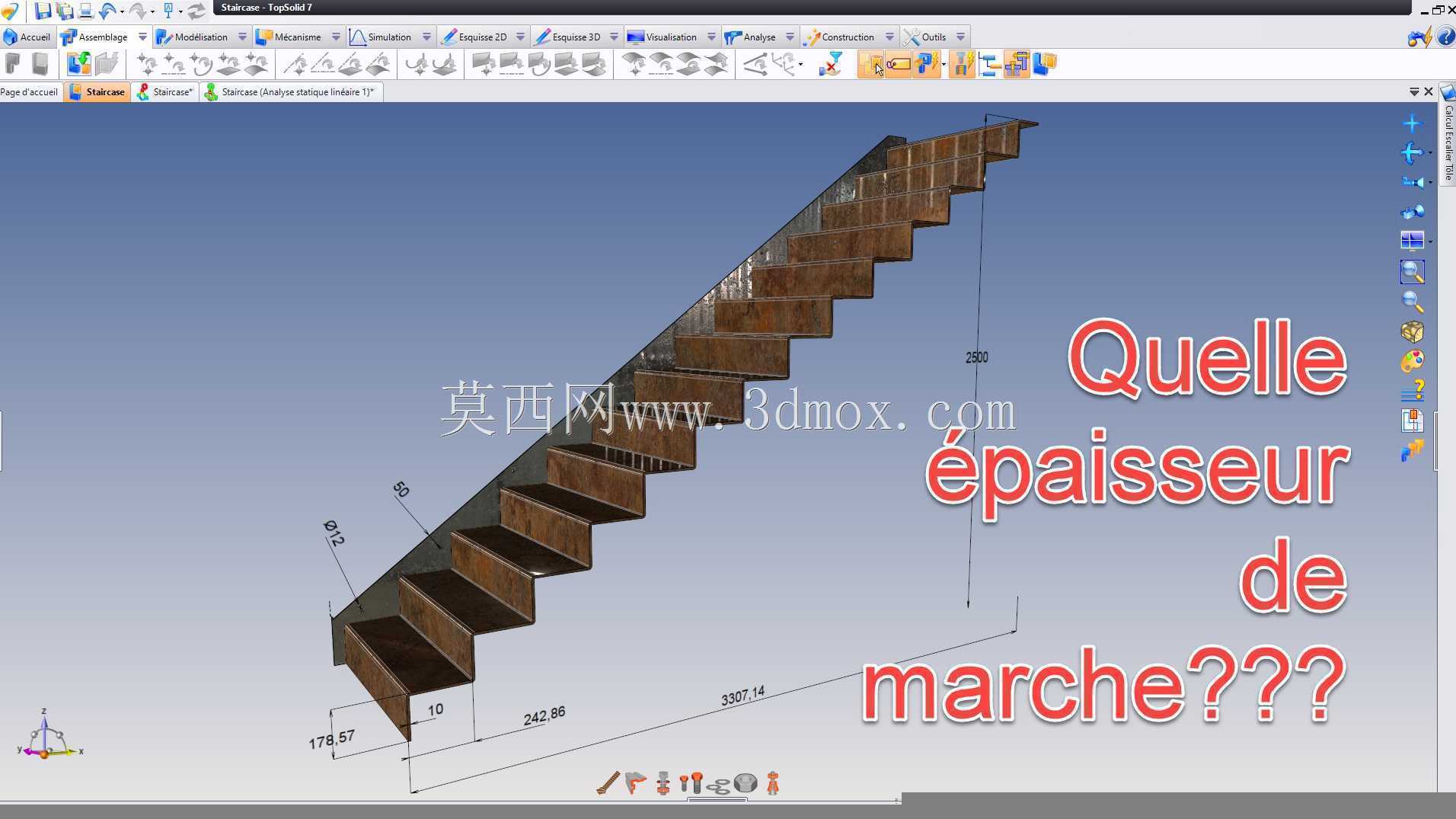The image size is (1456, 819).
Task: Click the layers question mark icon
Action: 1412,391
